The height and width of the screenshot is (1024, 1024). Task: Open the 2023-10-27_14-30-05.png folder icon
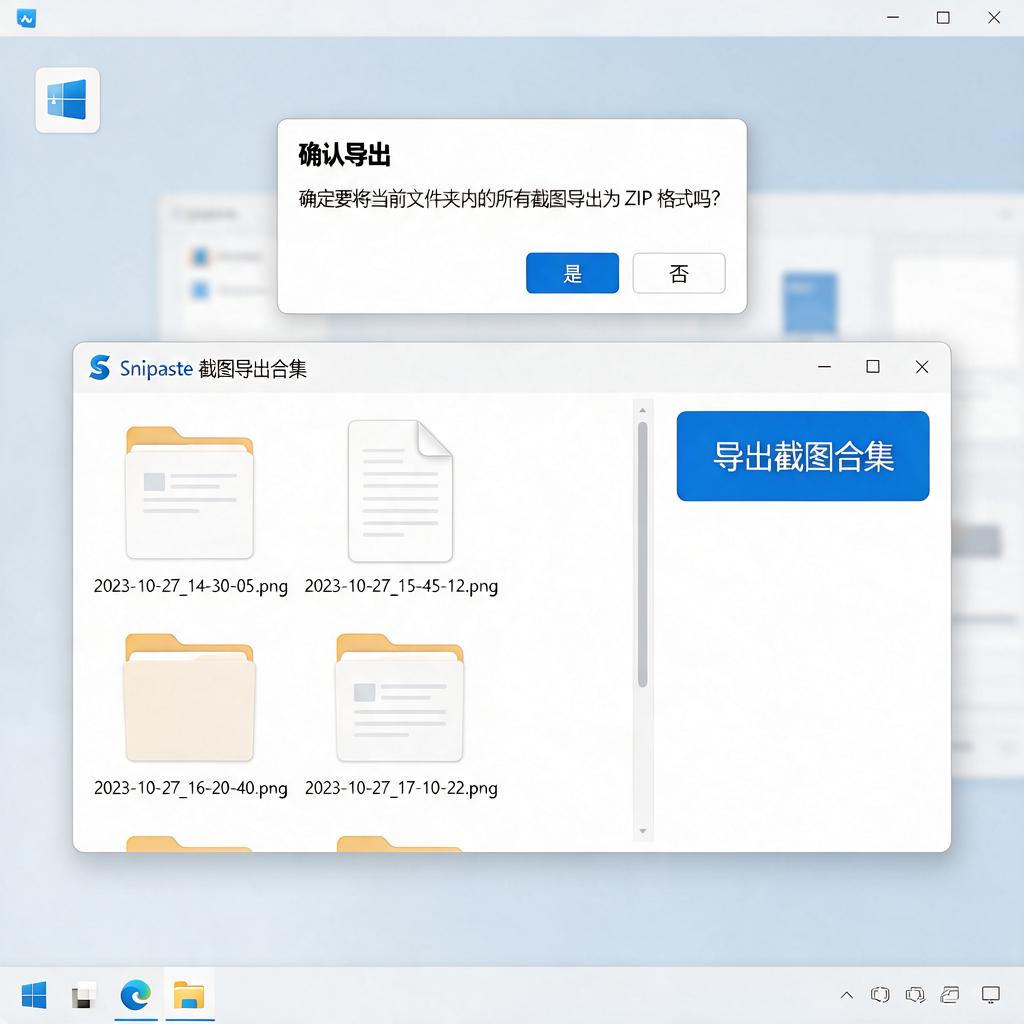point(189,492)
